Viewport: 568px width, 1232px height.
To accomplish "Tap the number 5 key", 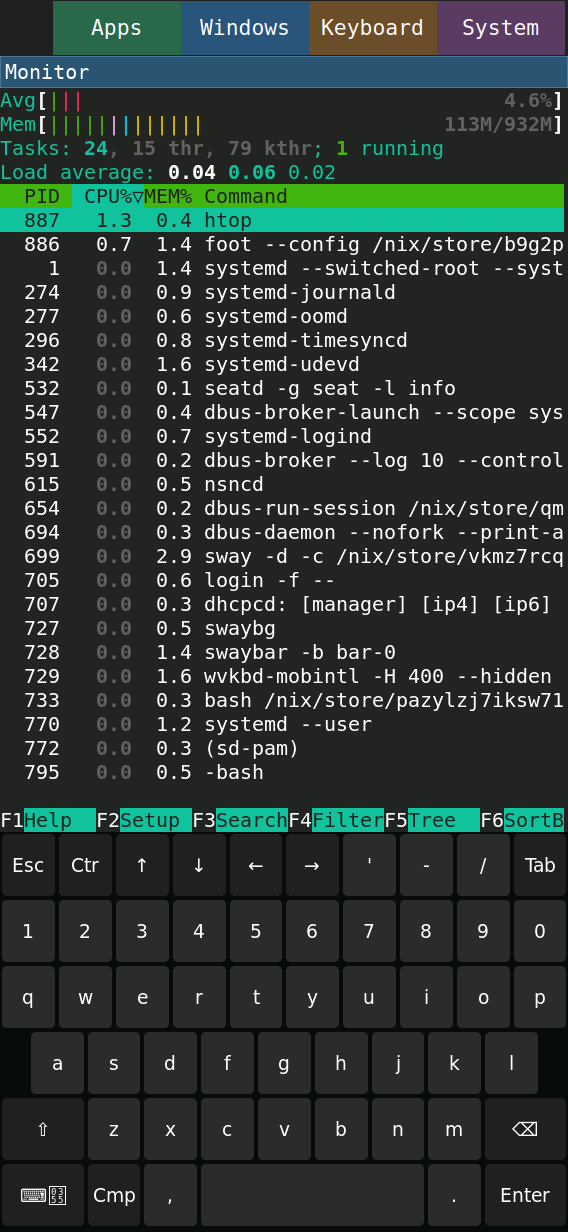I will point(255,931).
